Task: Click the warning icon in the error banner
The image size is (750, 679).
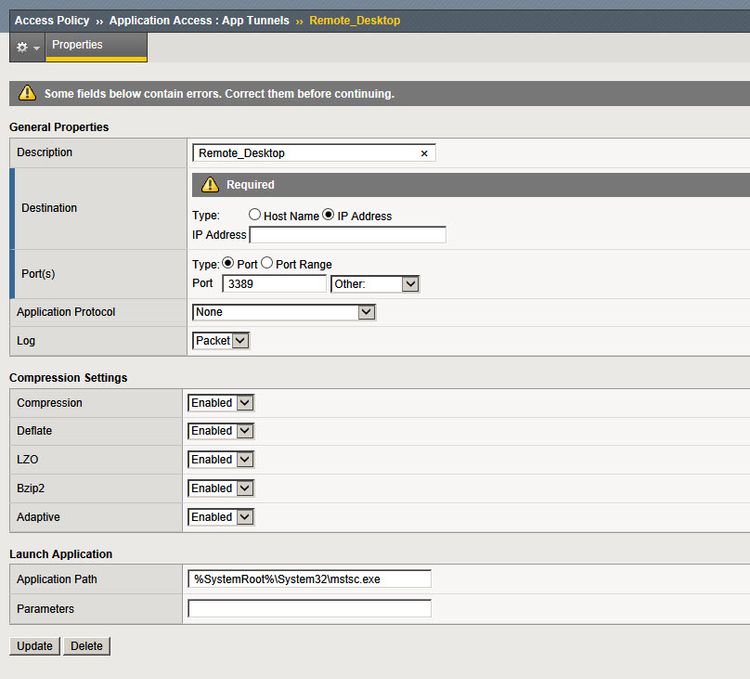Action: [x=26, y=94]
